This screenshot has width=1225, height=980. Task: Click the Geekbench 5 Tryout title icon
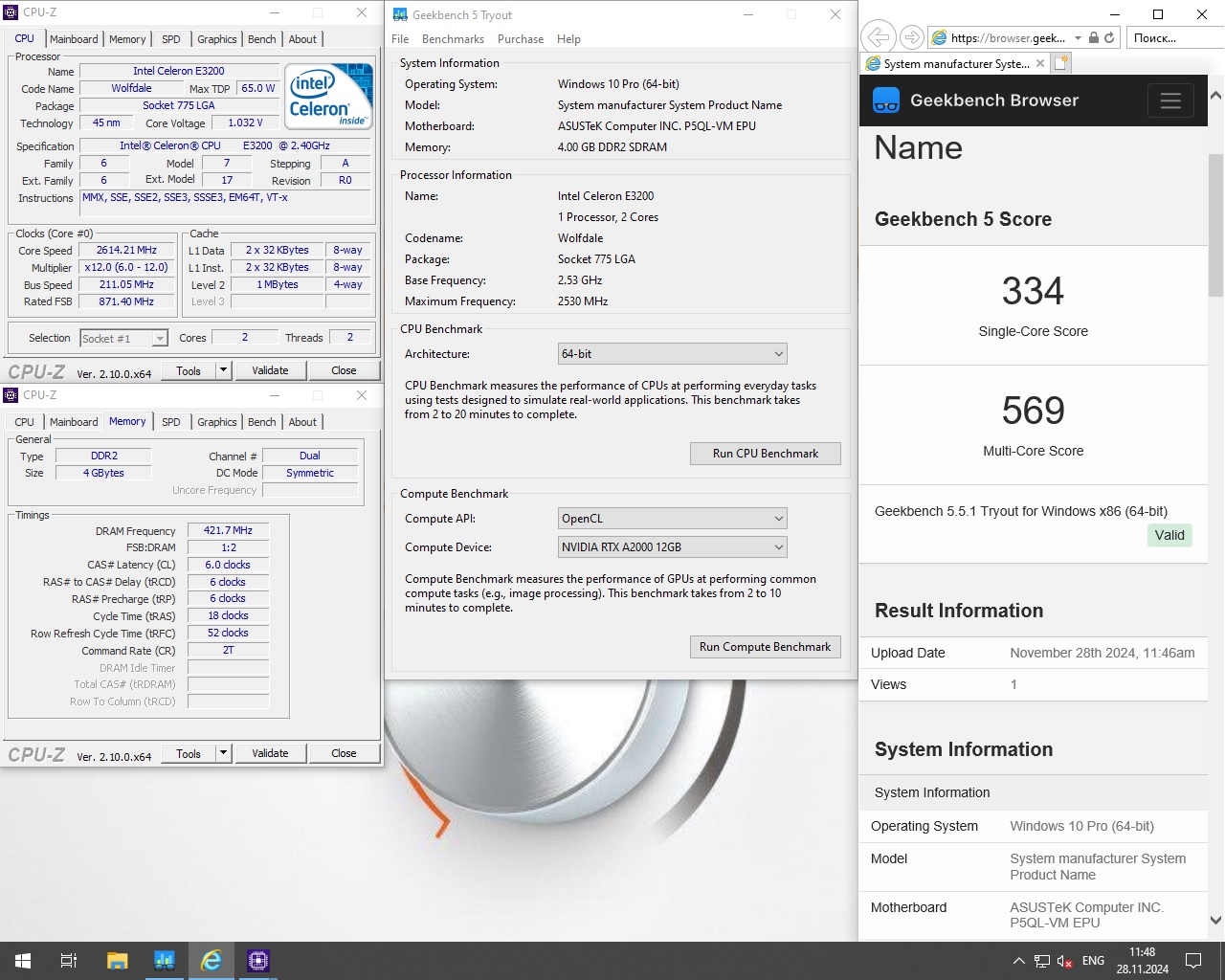[400, 14]
